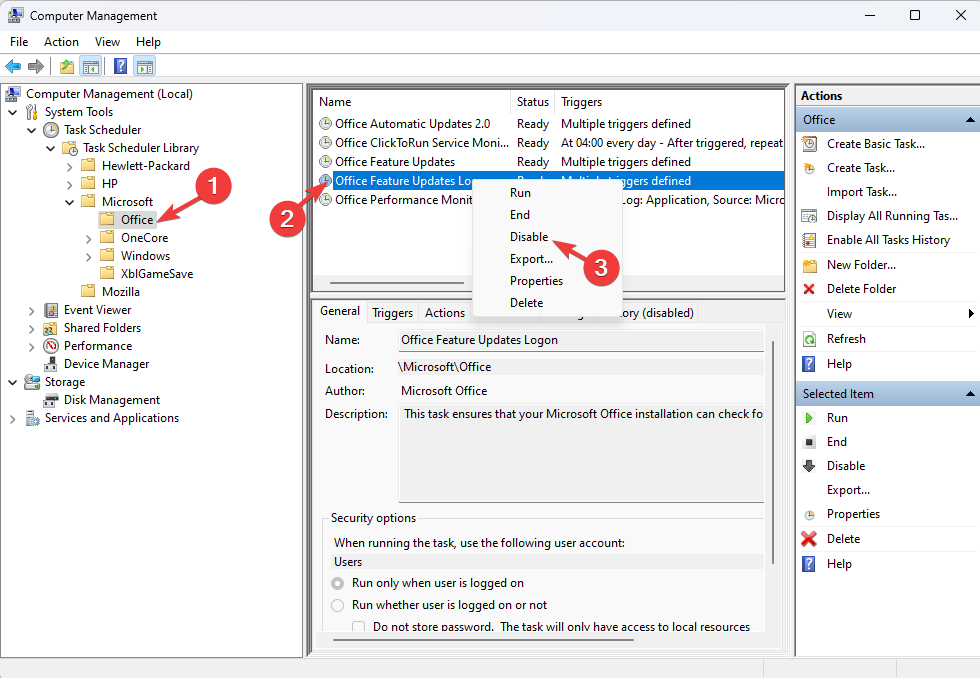Sort tasks by the Name column header
Image resolution: width=980 pixels, height=678 pixels.
412,102
